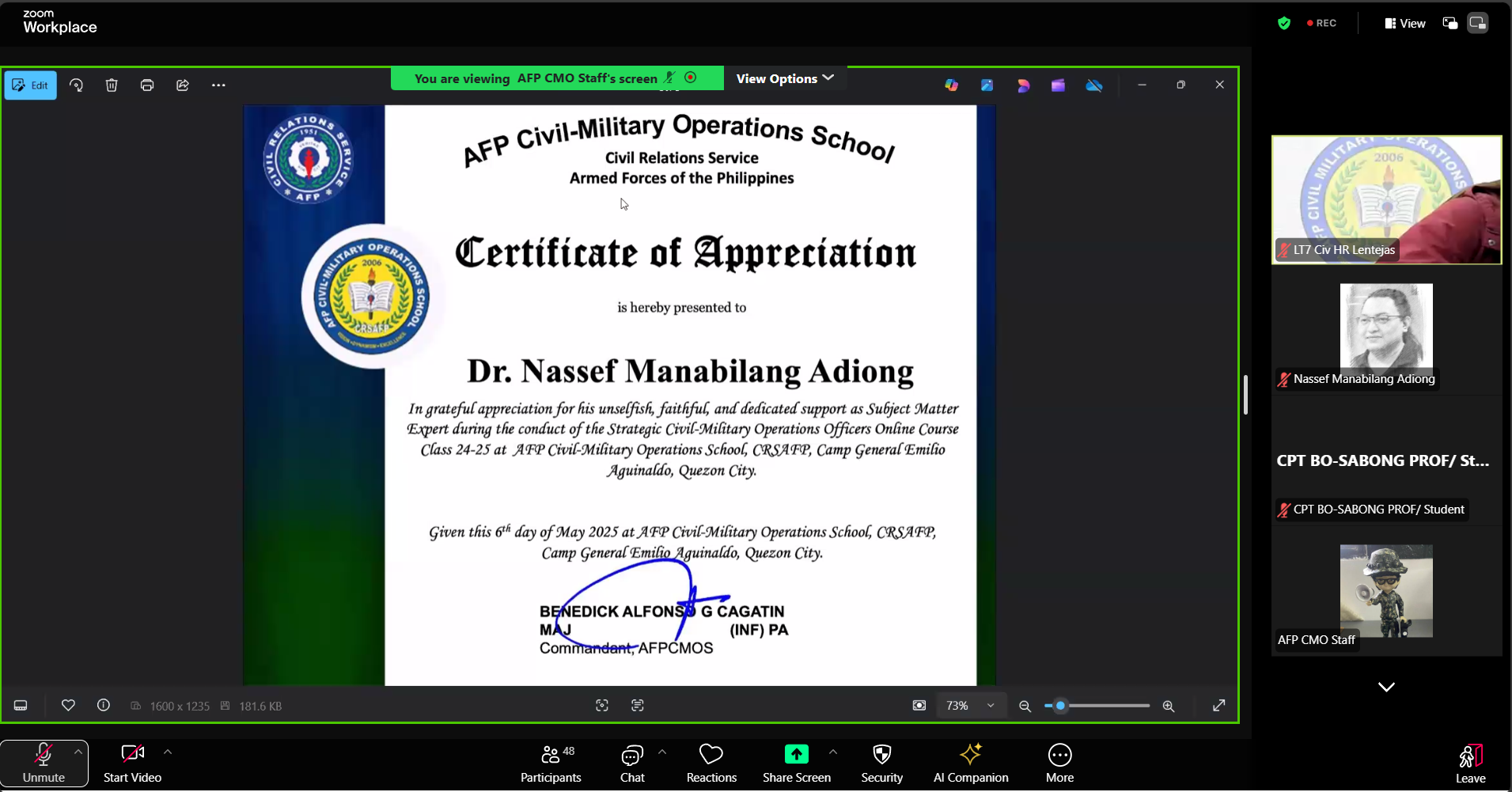The height and width of the screenshot is (792, 1512).
Task: Expand the audio settings arrow beside Unmute
Action: click(78, 752)
